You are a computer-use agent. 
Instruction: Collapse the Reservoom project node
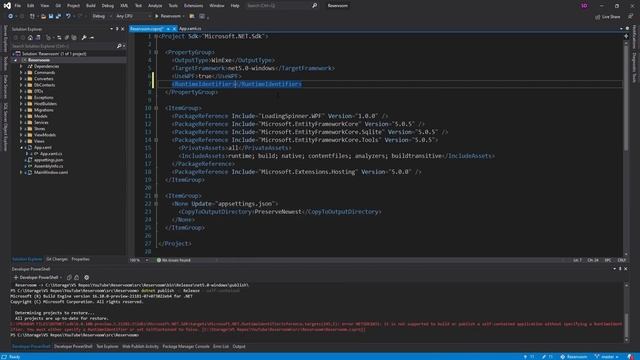point(16,60)
